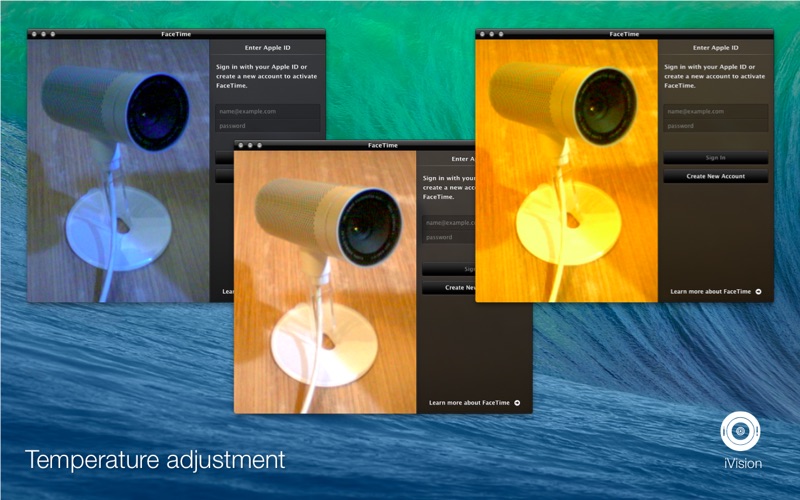This screenshot has height=500, width=800.
Task: Click the arrow icon beside Learn more in yellow-tinted window
Action: 758,291
